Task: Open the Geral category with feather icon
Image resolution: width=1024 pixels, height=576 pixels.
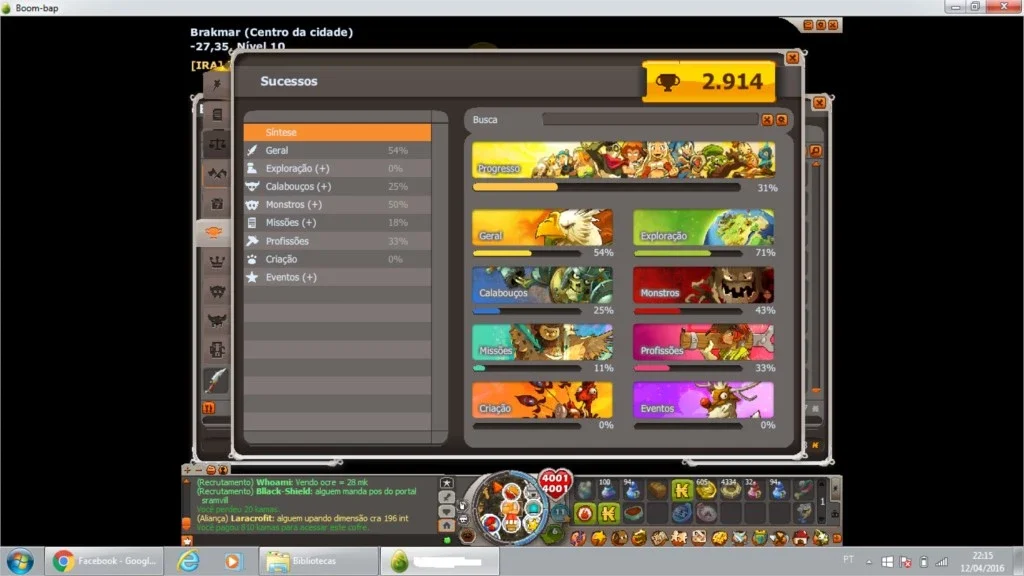Action: [337, 150]
